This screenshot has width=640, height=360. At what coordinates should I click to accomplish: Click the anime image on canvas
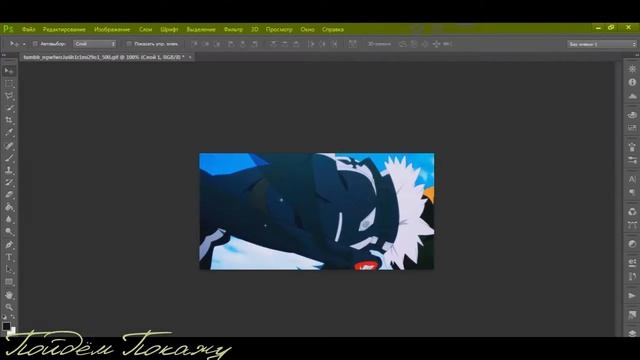tap(316, 211)
